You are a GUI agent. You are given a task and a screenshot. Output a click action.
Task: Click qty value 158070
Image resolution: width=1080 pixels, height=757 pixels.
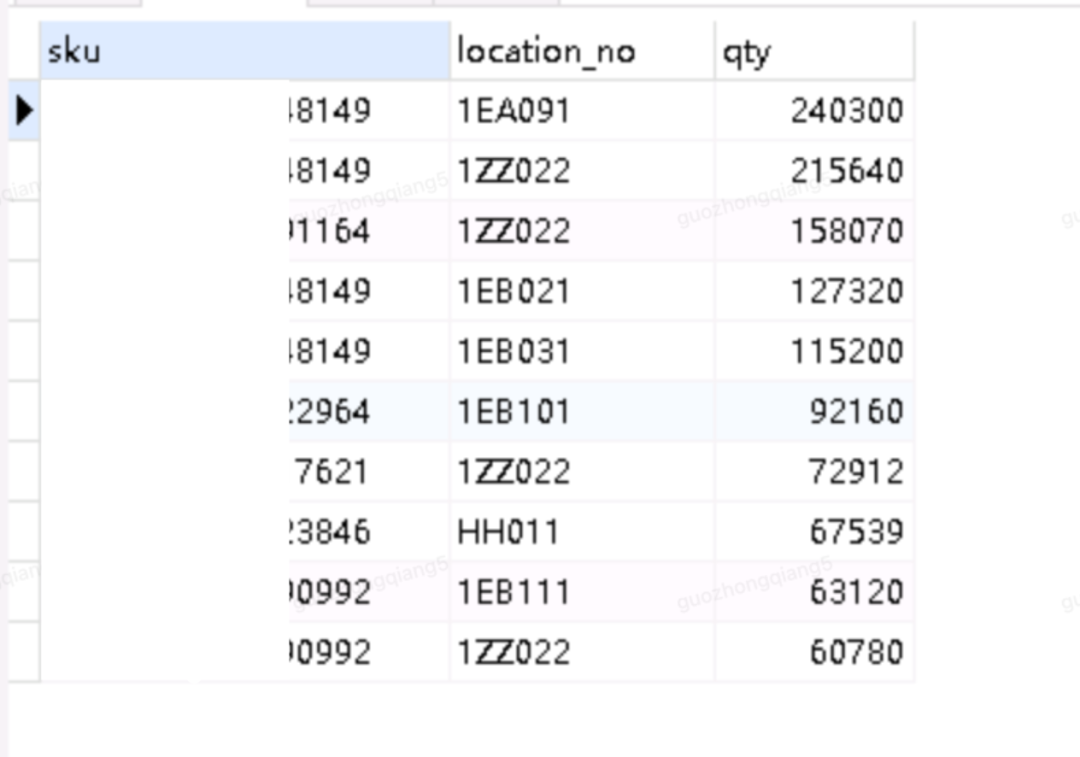(x=815, y=231)
